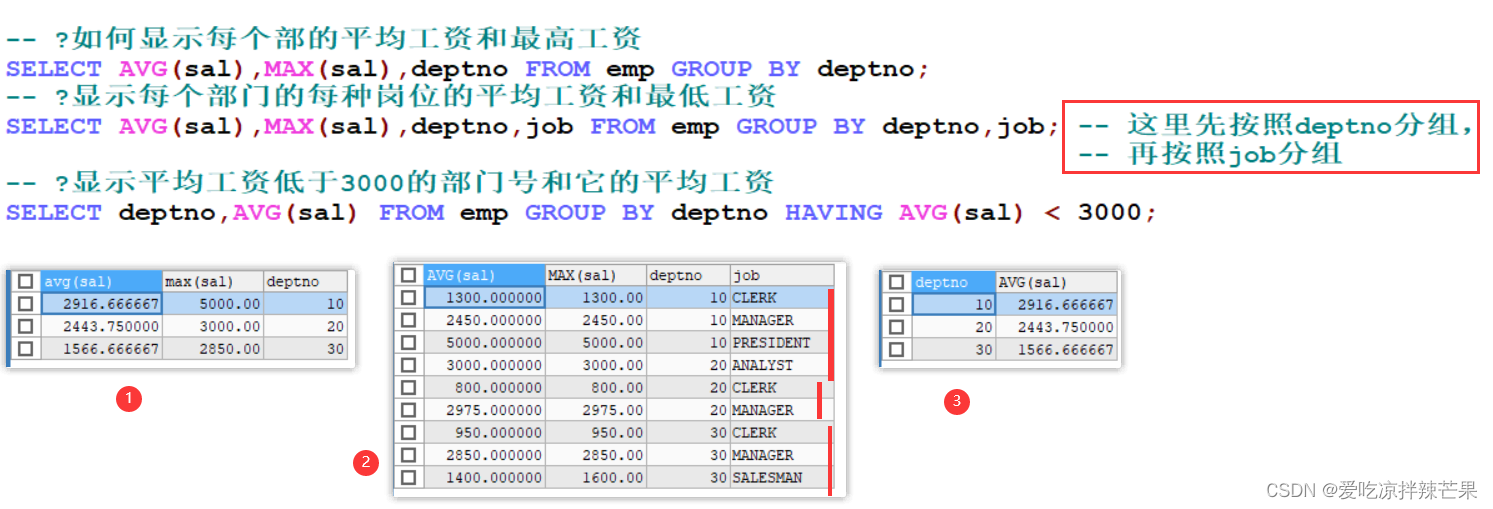The height and width of the screenshot is (509, 1493).
Task: Check the row box for 10 MANAGER
Action: (x=408, y=320)
